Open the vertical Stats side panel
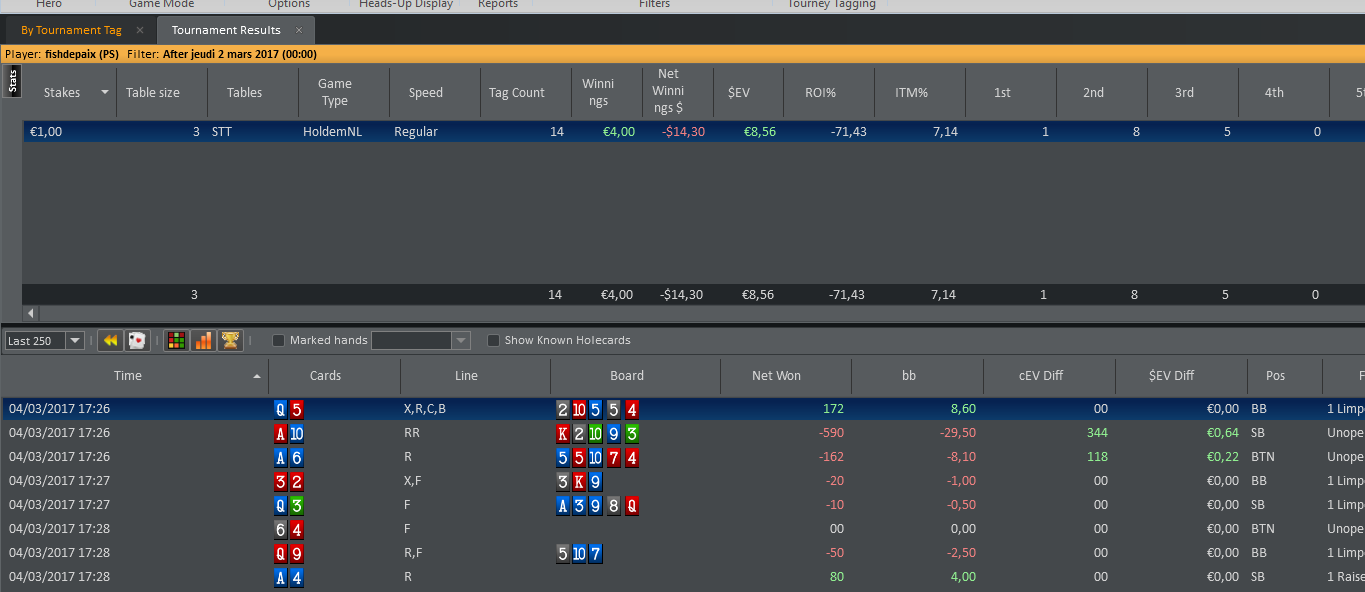1365x592 pixels. (12, 80)
